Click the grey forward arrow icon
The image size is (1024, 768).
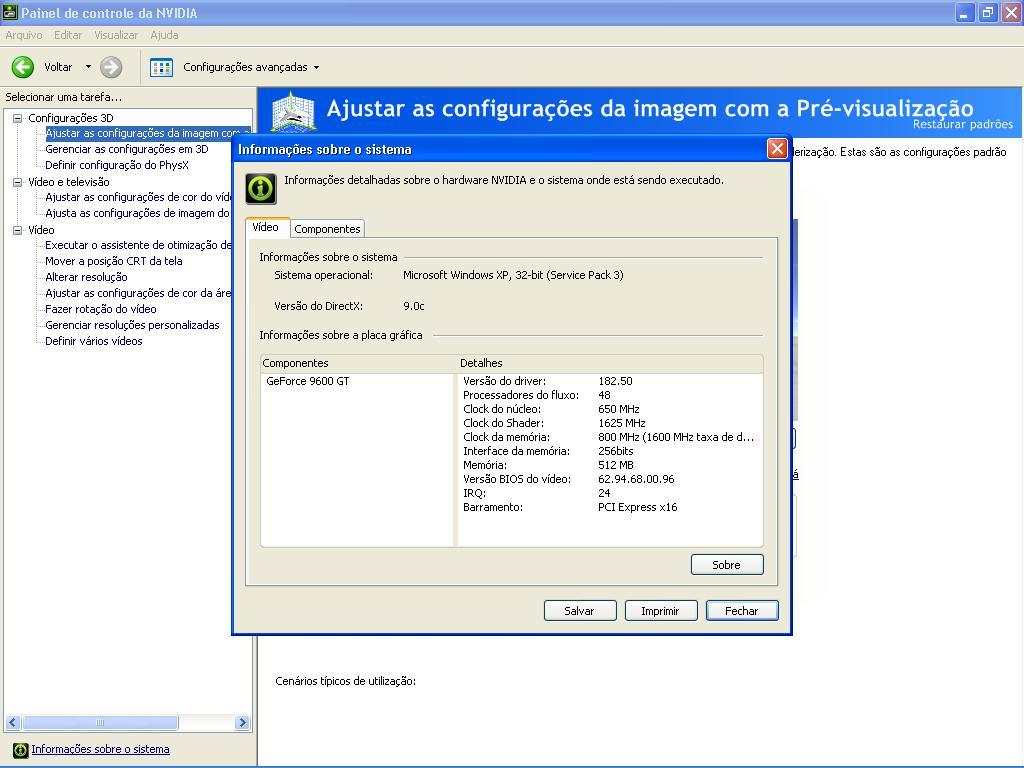click(x=111, y=67)
